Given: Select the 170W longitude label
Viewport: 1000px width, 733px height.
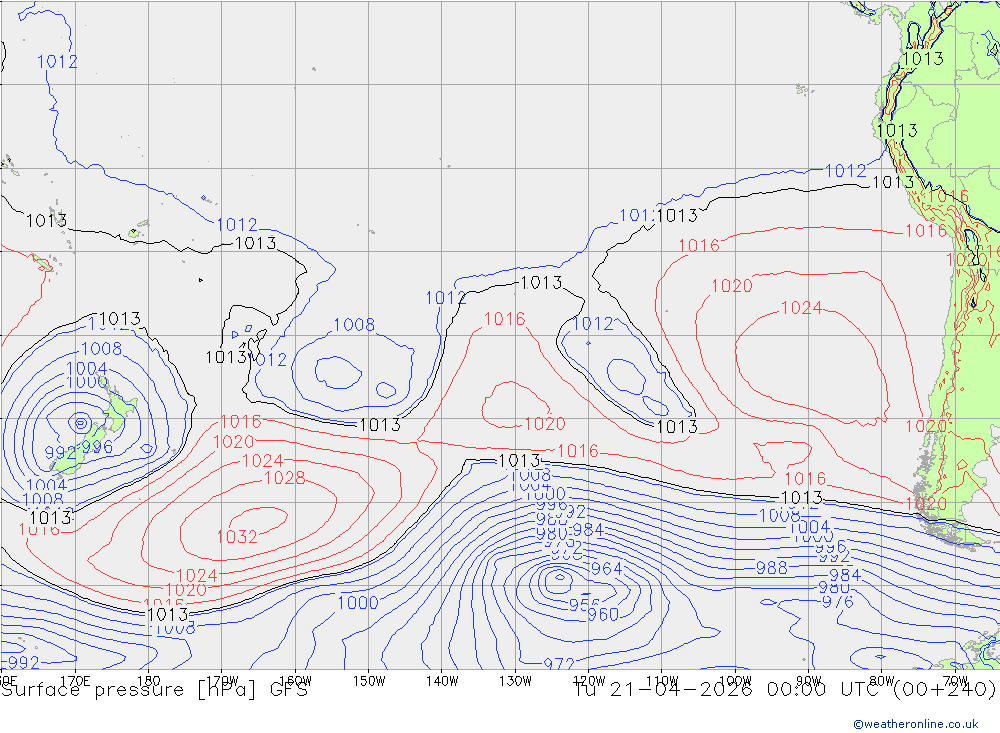Looking at the screenshot, I should click(x=223, y=681).
